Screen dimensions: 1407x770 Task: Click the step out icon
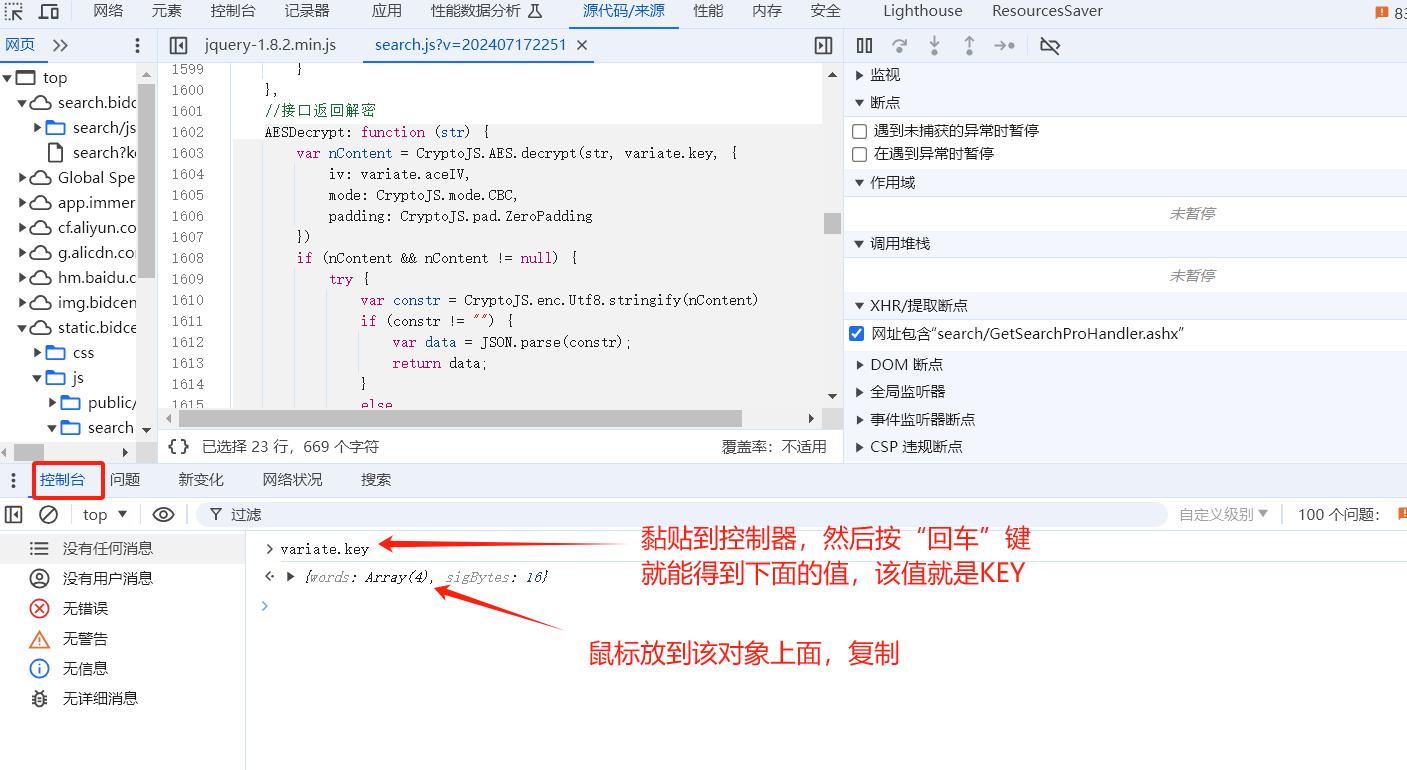tap(969, 45)
